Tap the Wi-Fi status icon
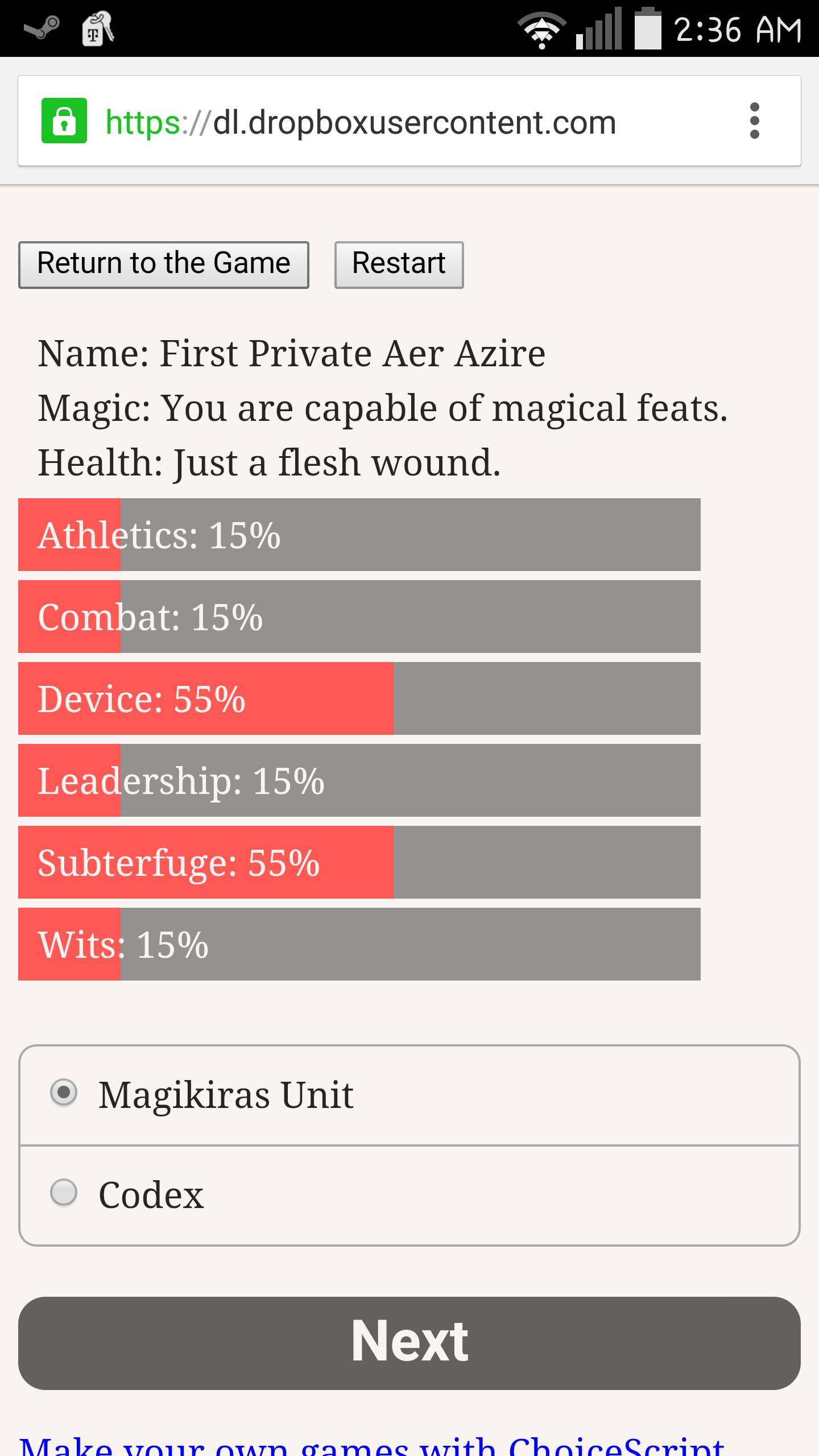This screenshot has height=1456, width=819. [541, 30]
